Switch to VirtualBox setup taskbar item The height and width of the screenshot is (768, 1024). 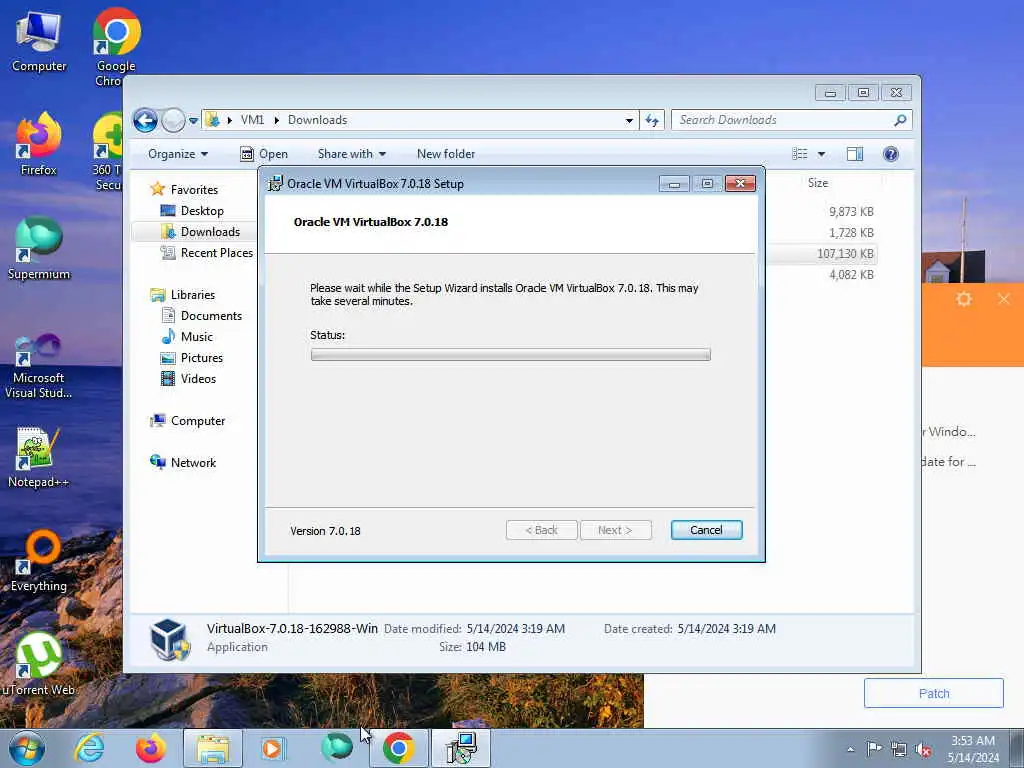tap(461, 748)
